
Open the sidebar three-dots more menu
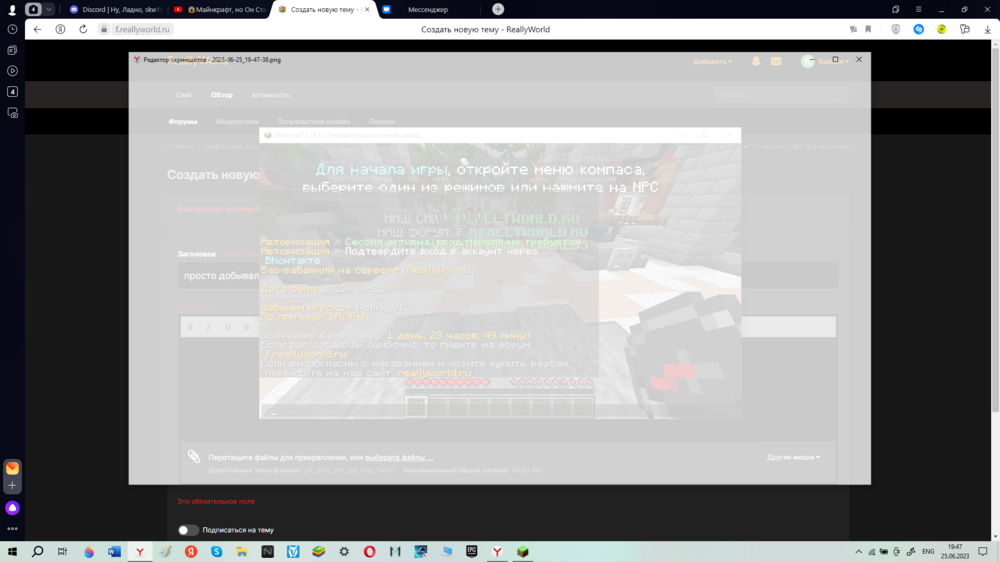point(12,529)
